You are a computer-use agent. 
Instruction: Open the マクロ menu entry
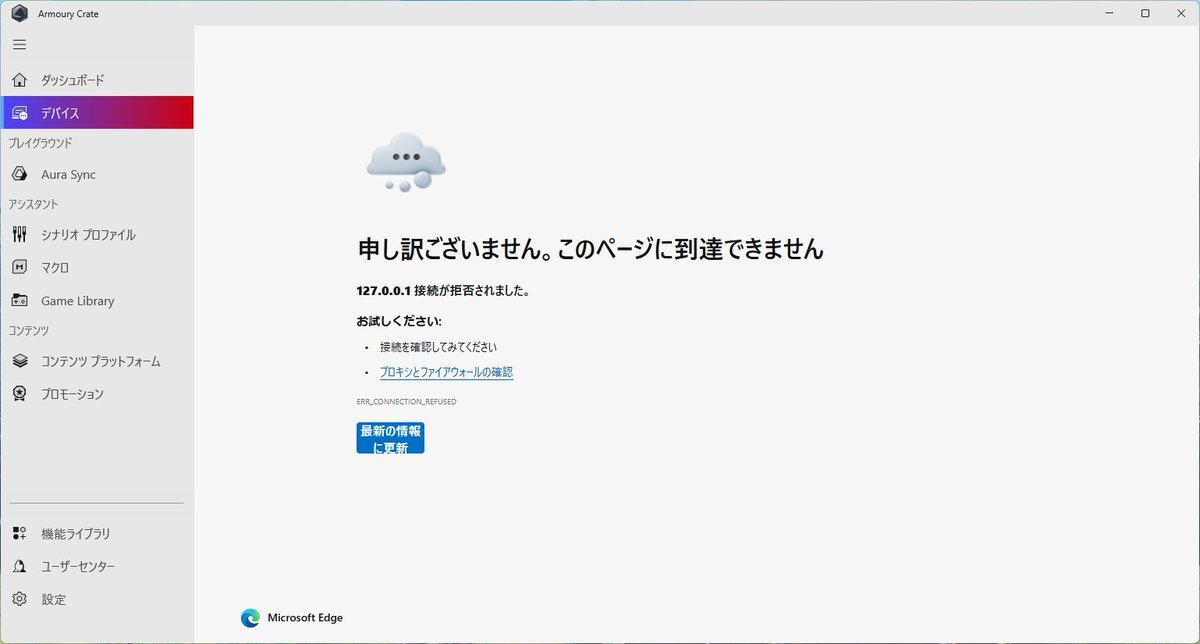coord(55,268)
